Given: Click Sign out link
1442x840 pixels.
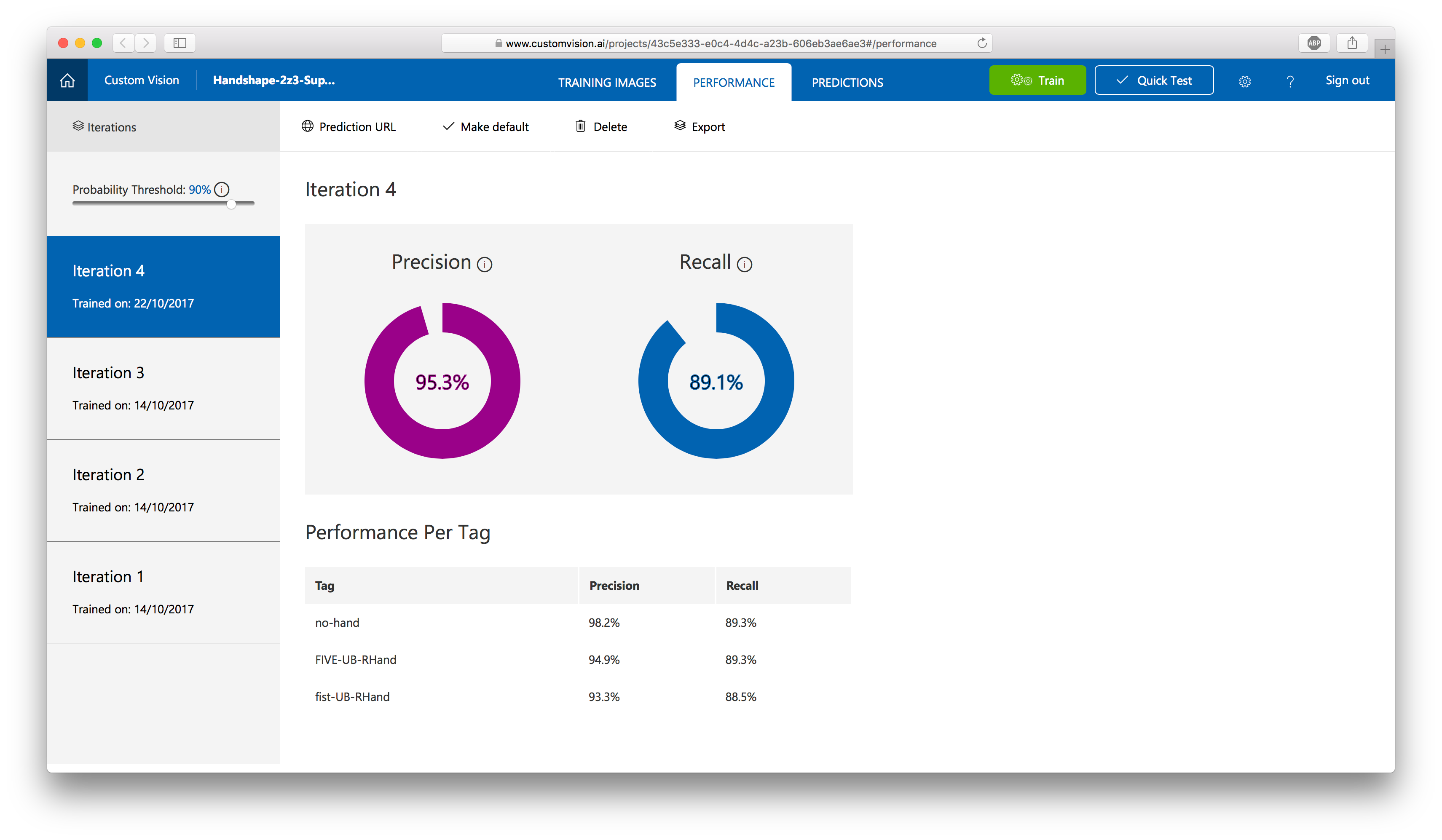Looking at the screenshot, I should [1347, 81].
